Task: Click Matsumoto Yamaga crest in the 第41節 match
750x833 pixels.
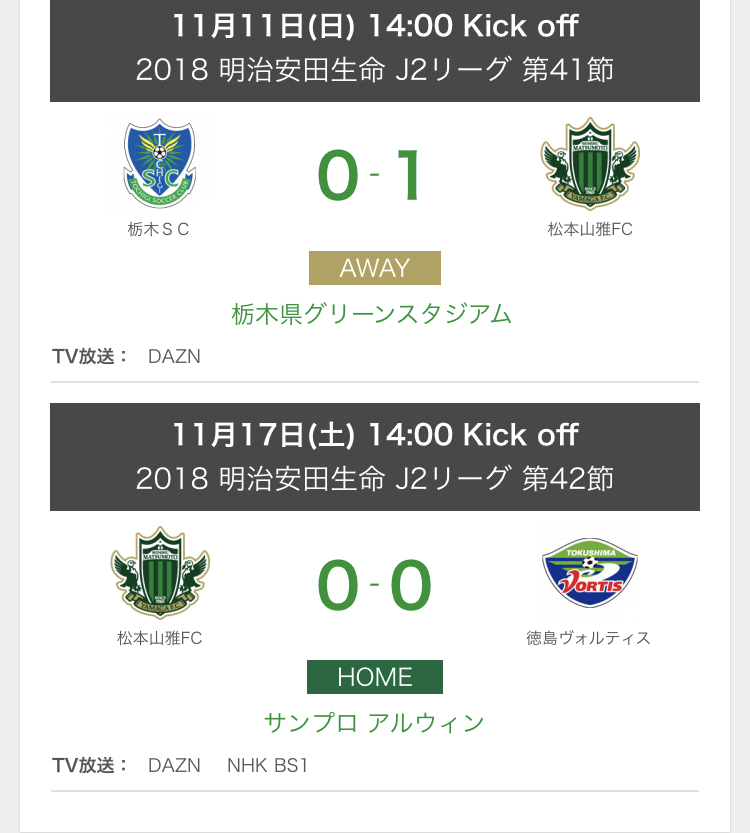Action: pyautogui.click(x=590, y=165)
